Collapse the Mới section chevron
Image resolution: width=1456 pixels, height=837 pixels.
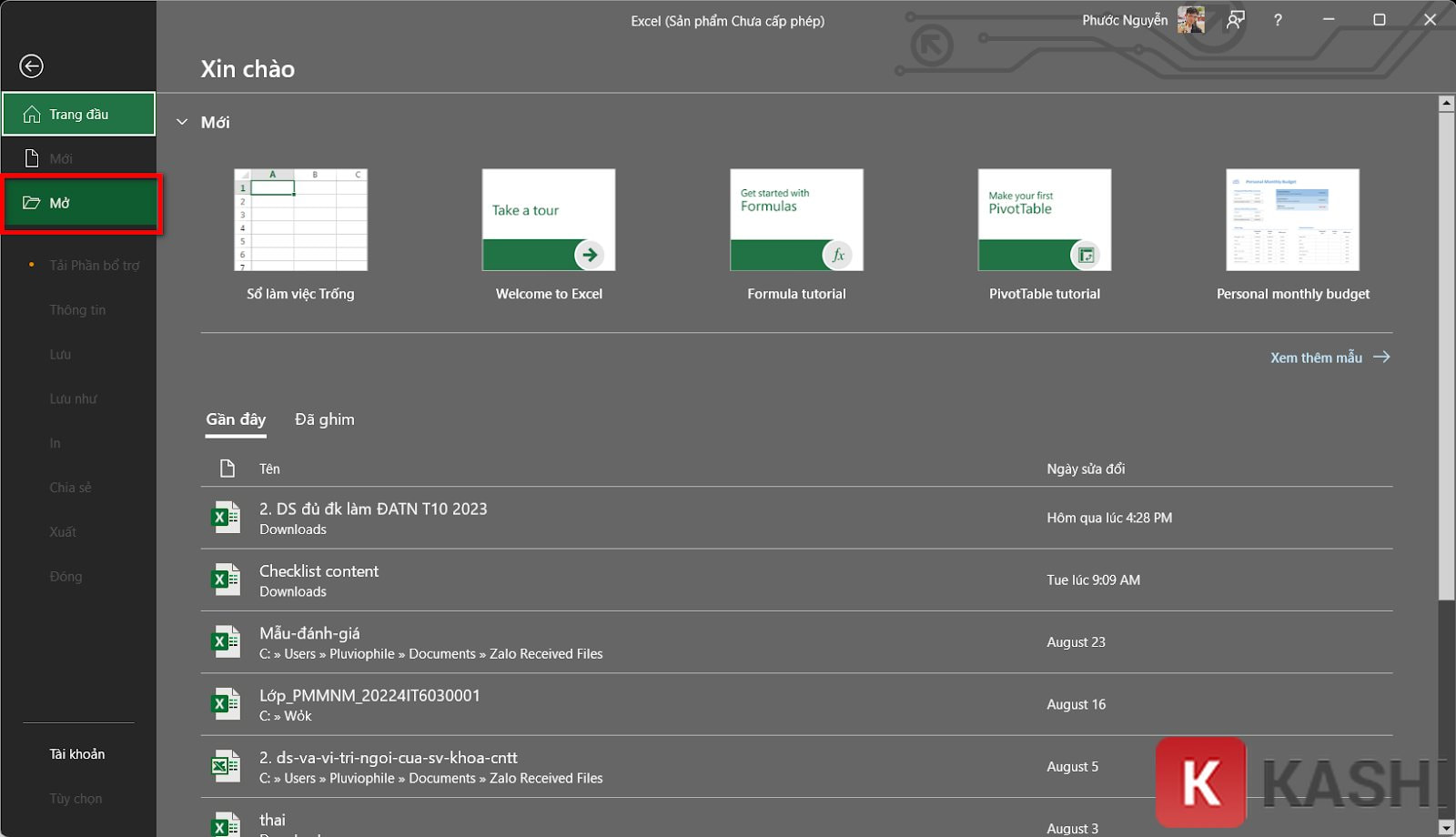182,122
